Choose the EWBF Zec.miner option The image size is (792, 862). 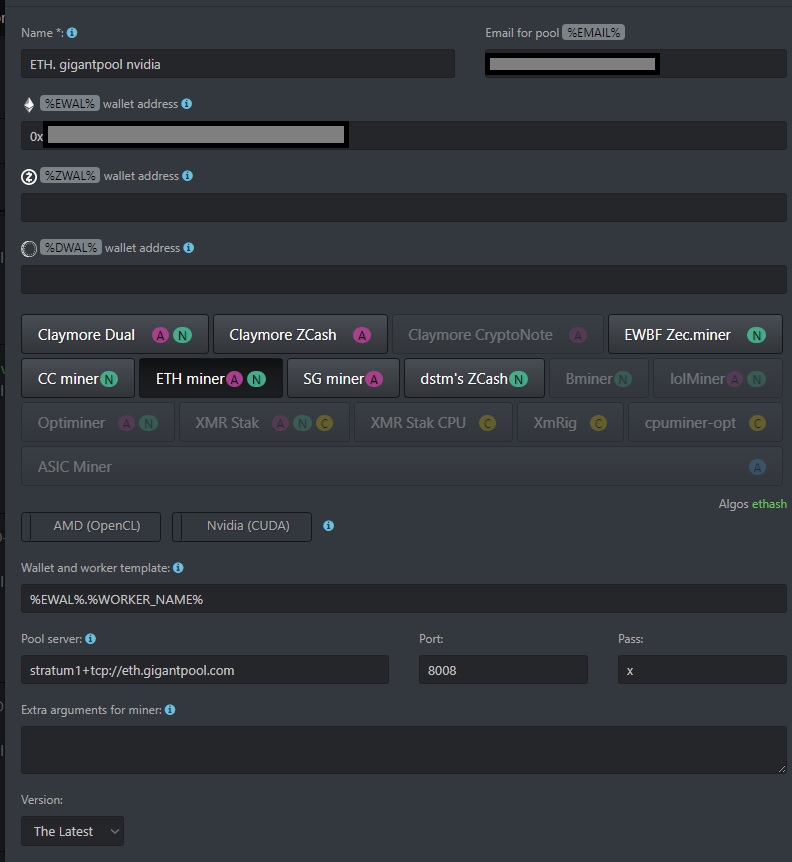tap(694, 335)
